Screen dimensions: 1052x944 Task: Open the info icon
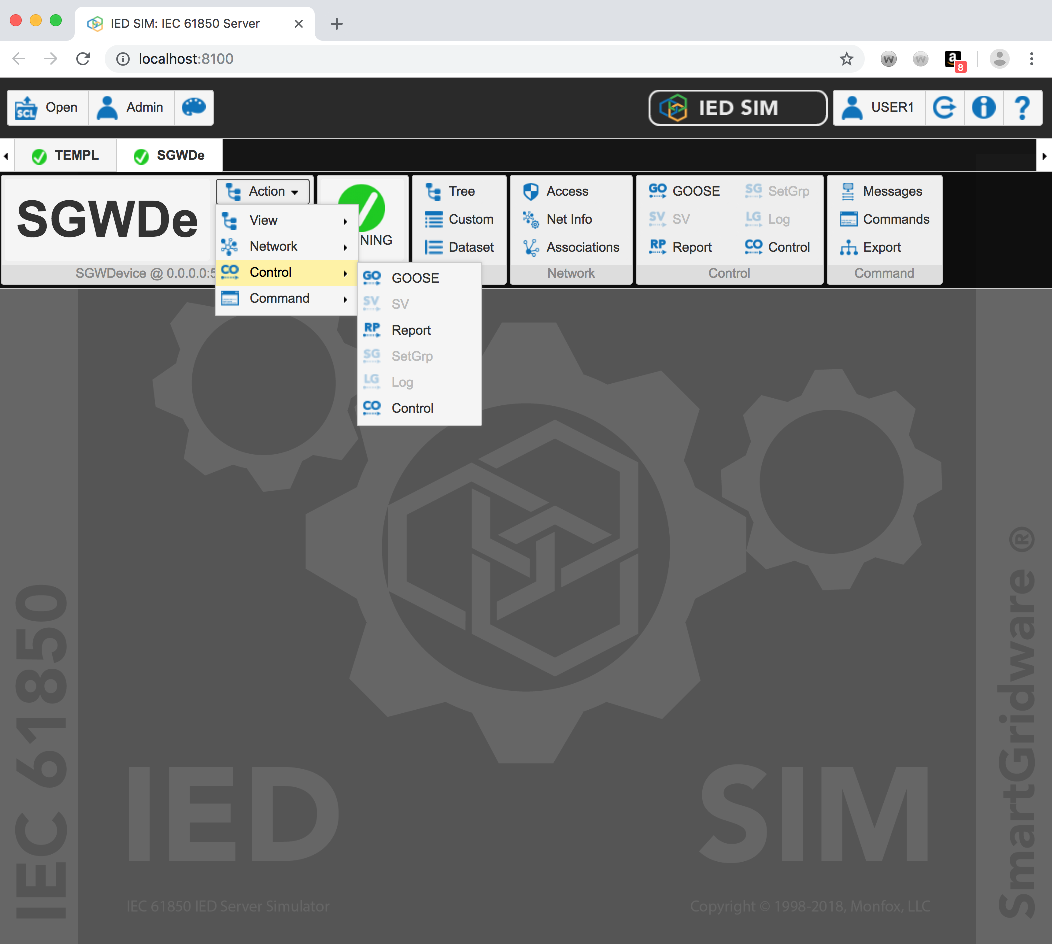984,107
